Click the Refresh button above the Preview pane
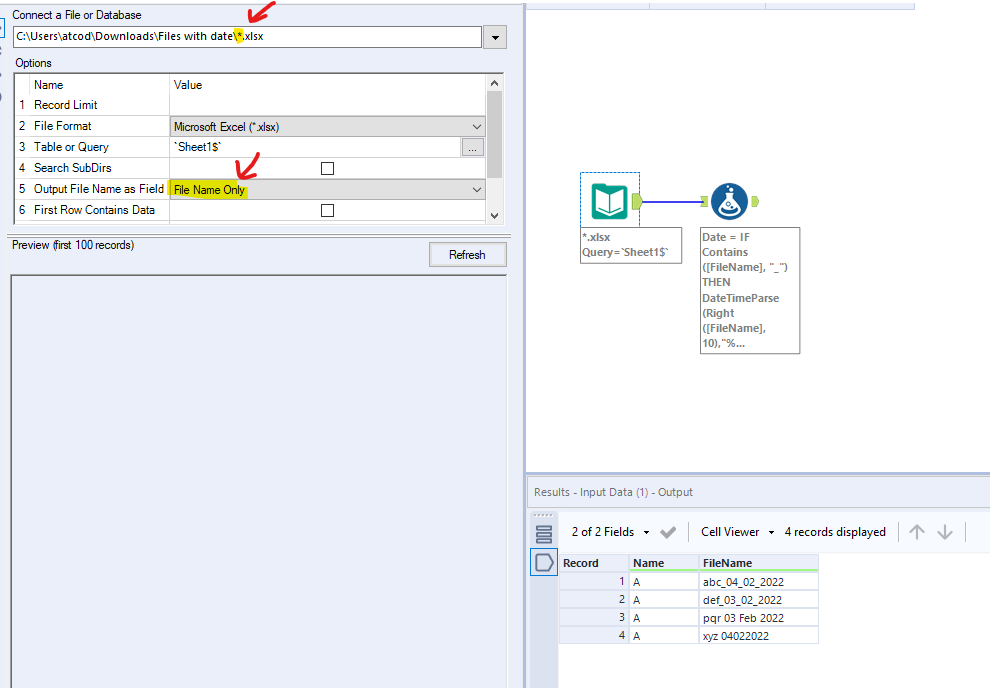 coord(467,254)
